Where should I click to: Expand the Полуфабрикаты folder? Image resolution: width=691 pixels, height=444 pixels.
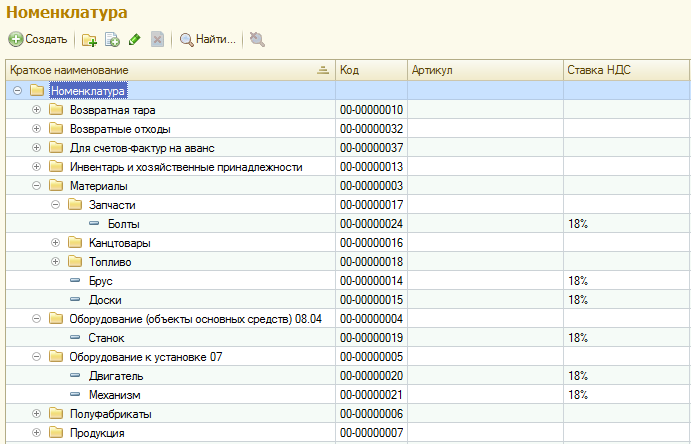coord(37,414)
